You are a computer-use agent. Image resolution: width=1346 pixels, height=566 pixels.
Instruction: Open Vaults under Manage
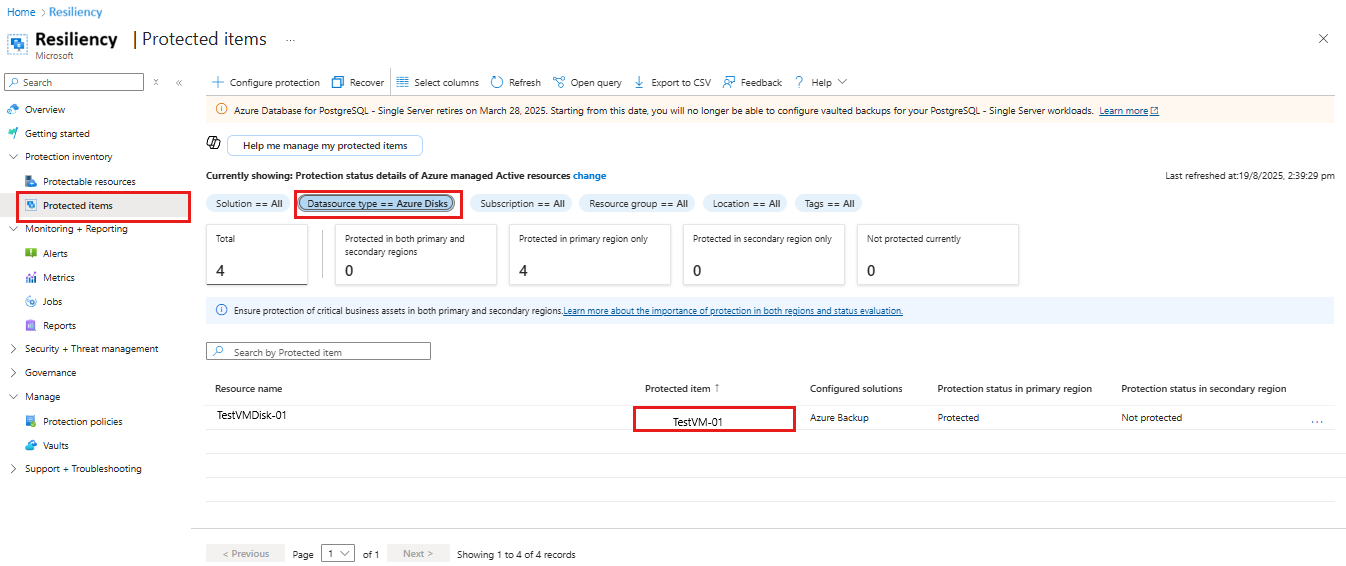tap(56, 445)
